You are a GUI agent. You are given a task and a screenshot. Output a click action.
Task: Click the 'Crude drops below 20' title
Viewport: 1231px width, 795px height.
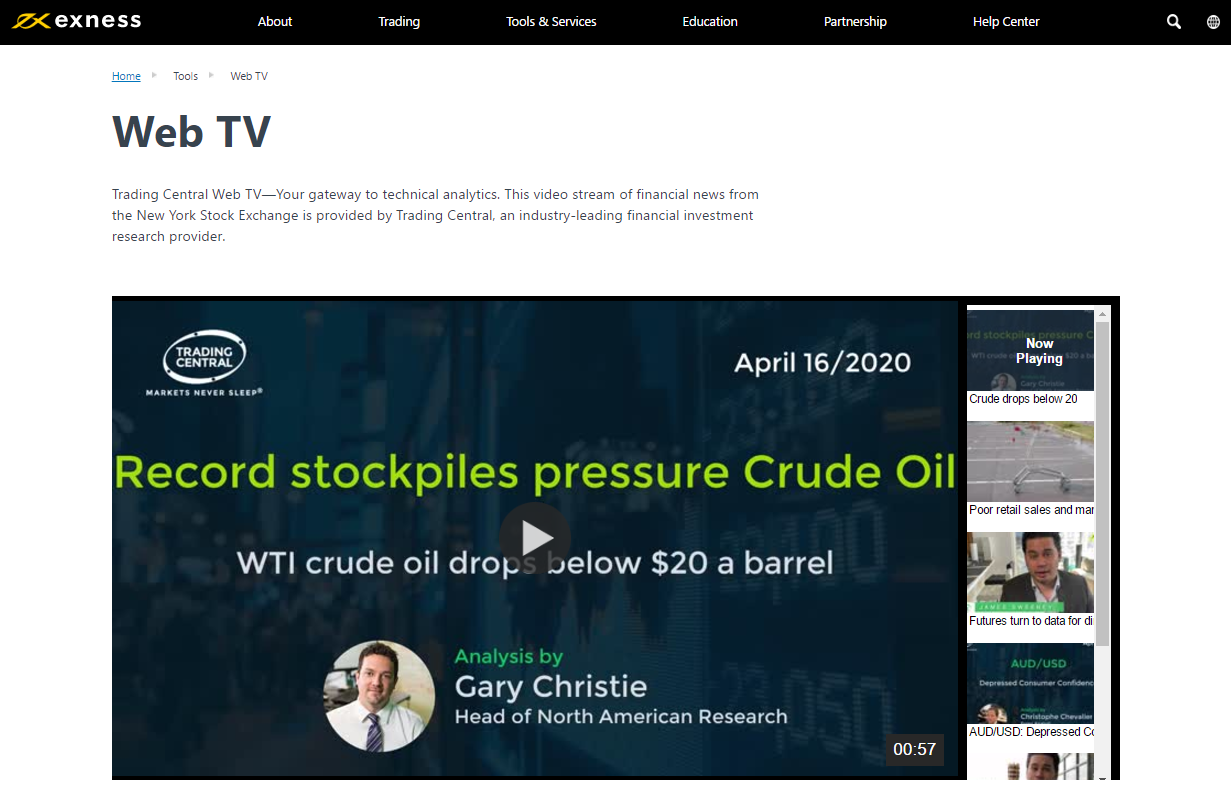click(1023, 399)
